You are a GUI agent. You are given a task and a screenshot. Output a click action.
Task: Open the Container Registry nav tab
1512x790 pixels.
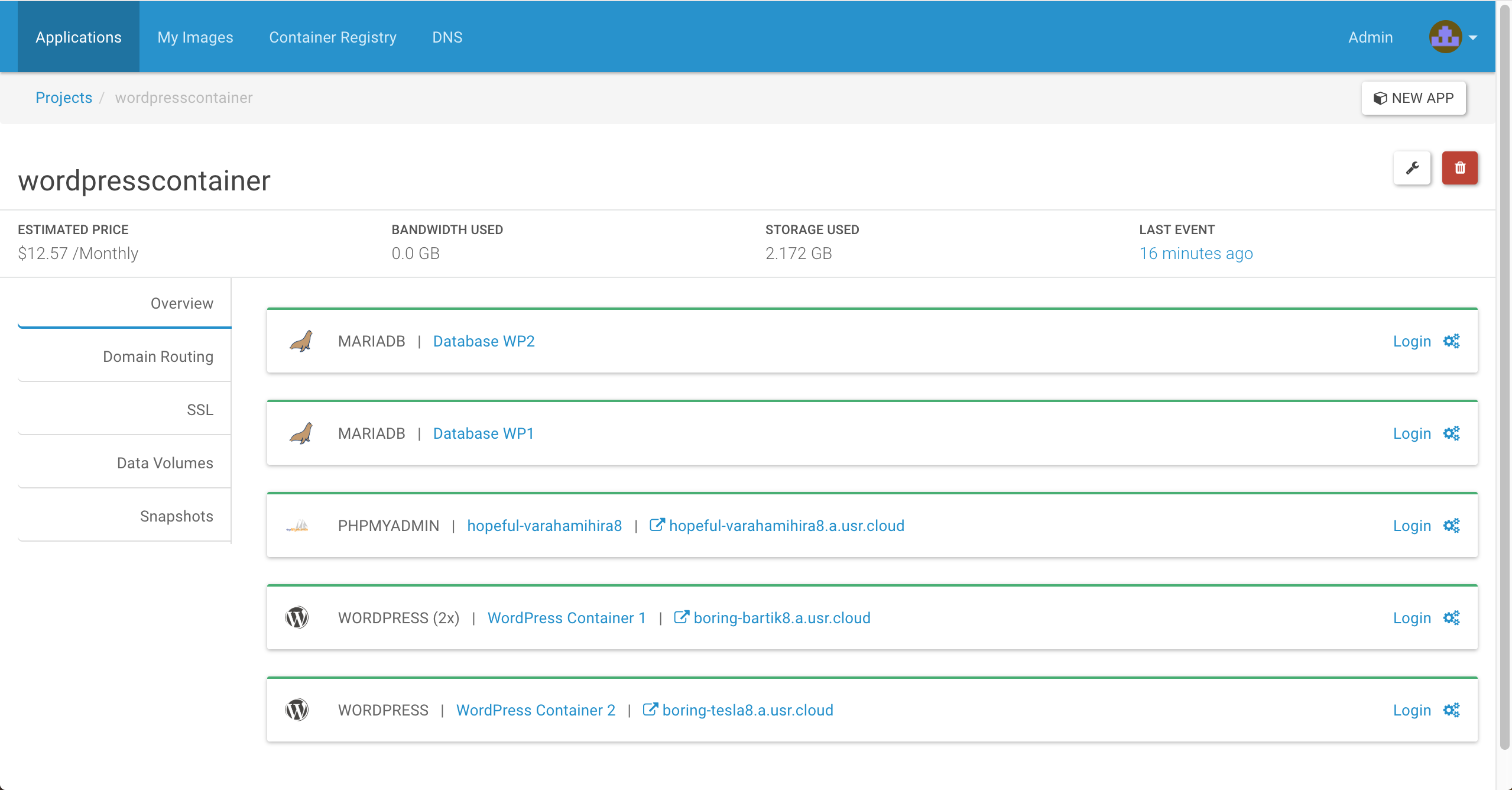333,37
